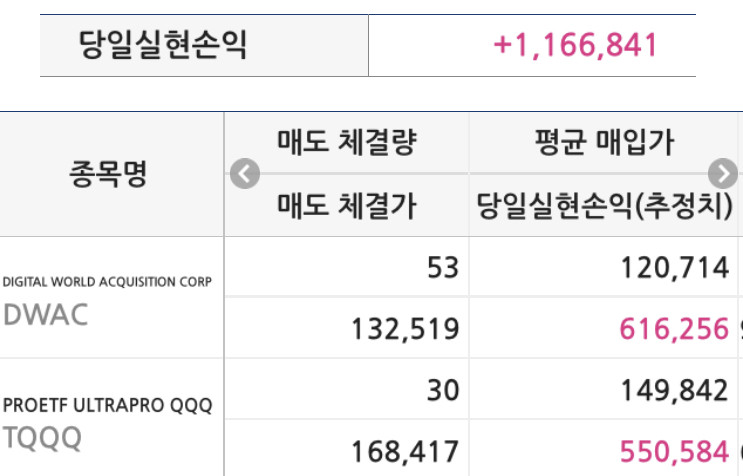Select TQQQ realized profit 550,584
The height and width of the screenshot is (476, 743).
[x=674, y=452]
